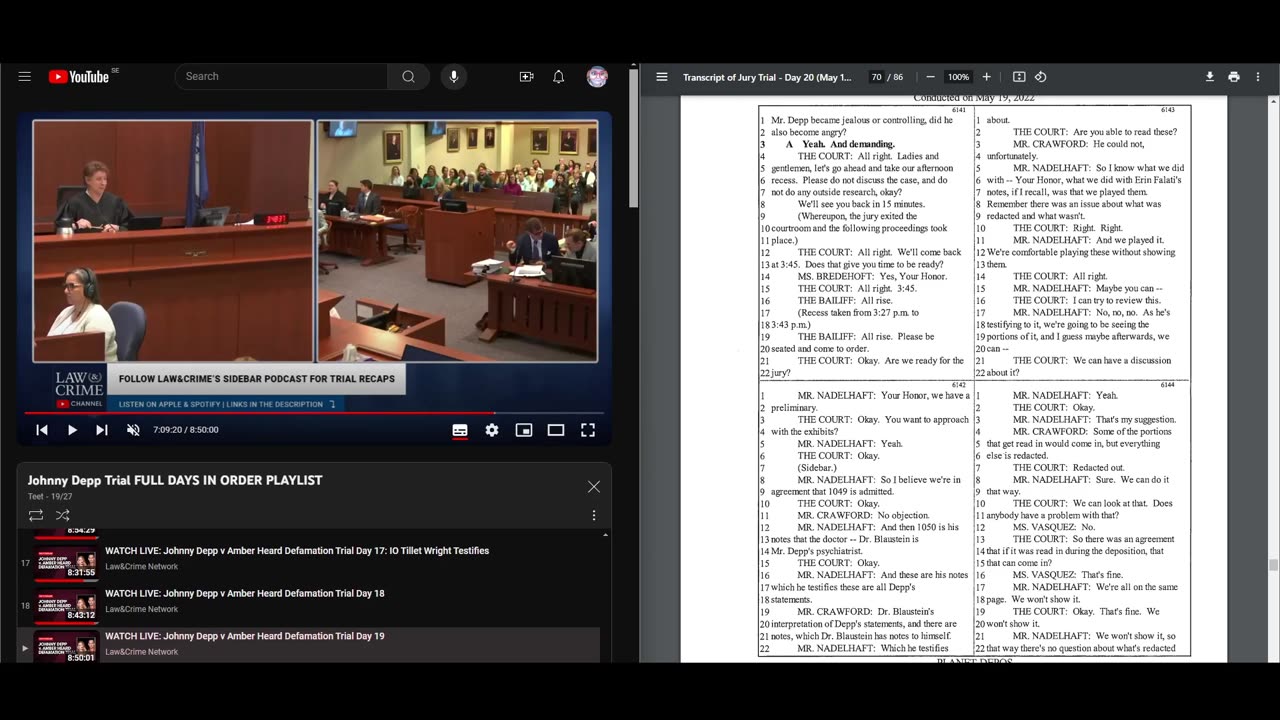Close the playlist panel

[x=594, y=487]
